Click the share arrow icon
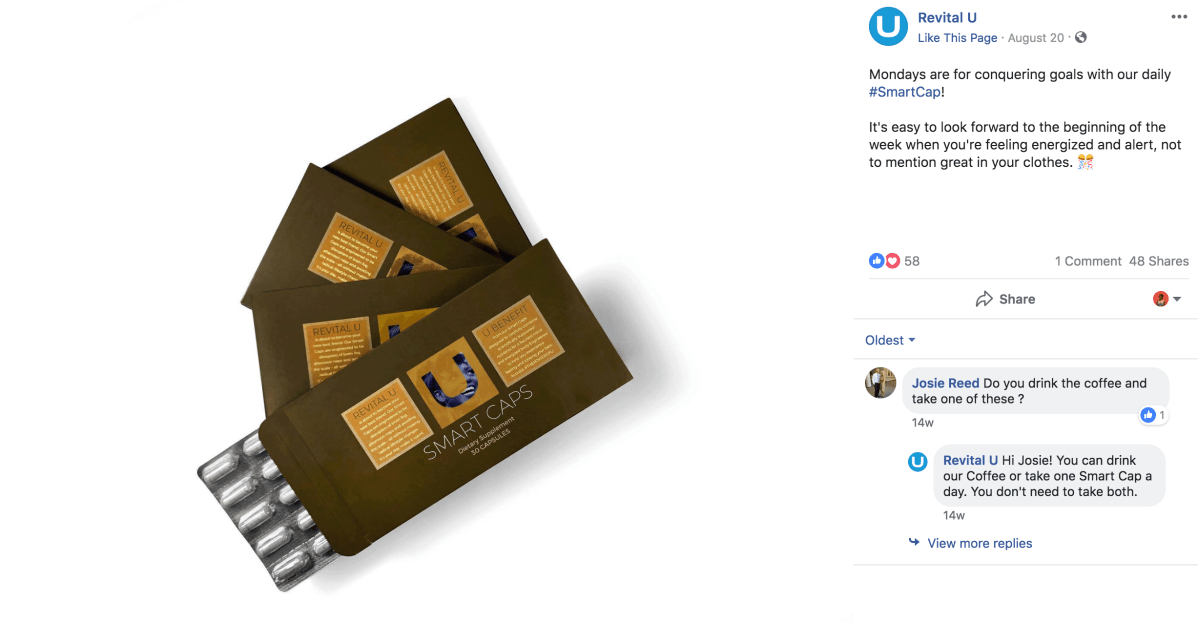The image size is (1198, 623). (x=984, y=299)
